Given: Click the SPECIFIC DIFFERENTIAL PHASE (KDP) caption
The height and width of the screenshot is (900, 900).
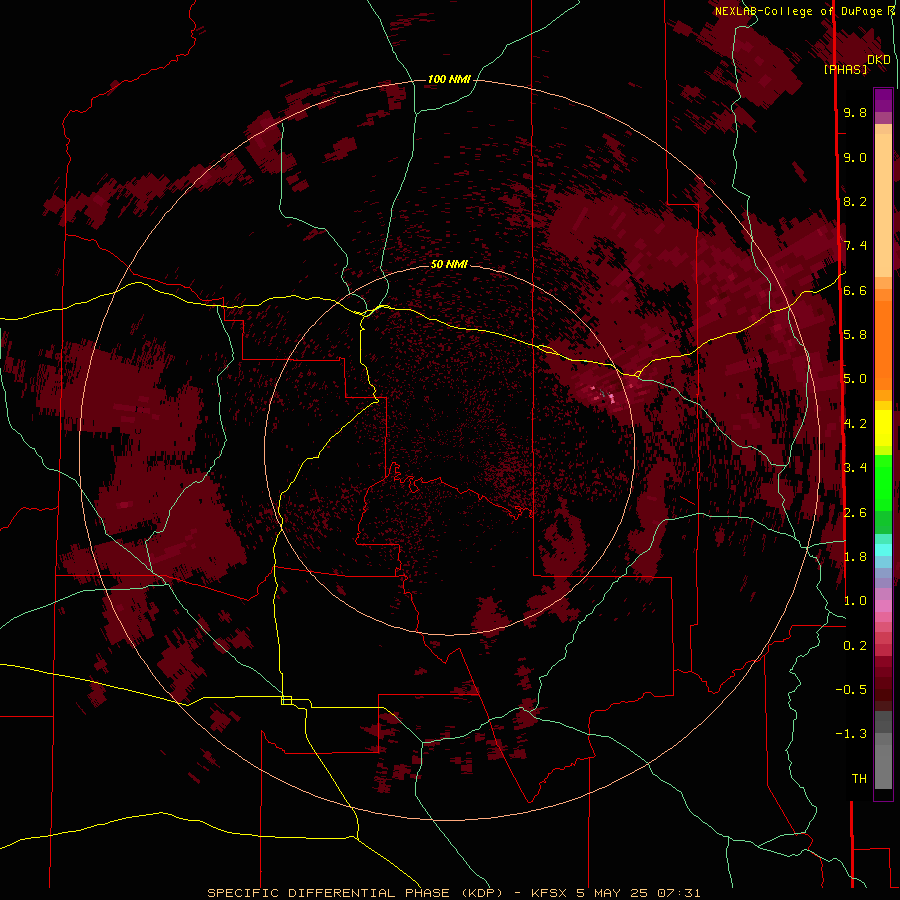Looking at the screenshot, I should [x=356, y=893].
